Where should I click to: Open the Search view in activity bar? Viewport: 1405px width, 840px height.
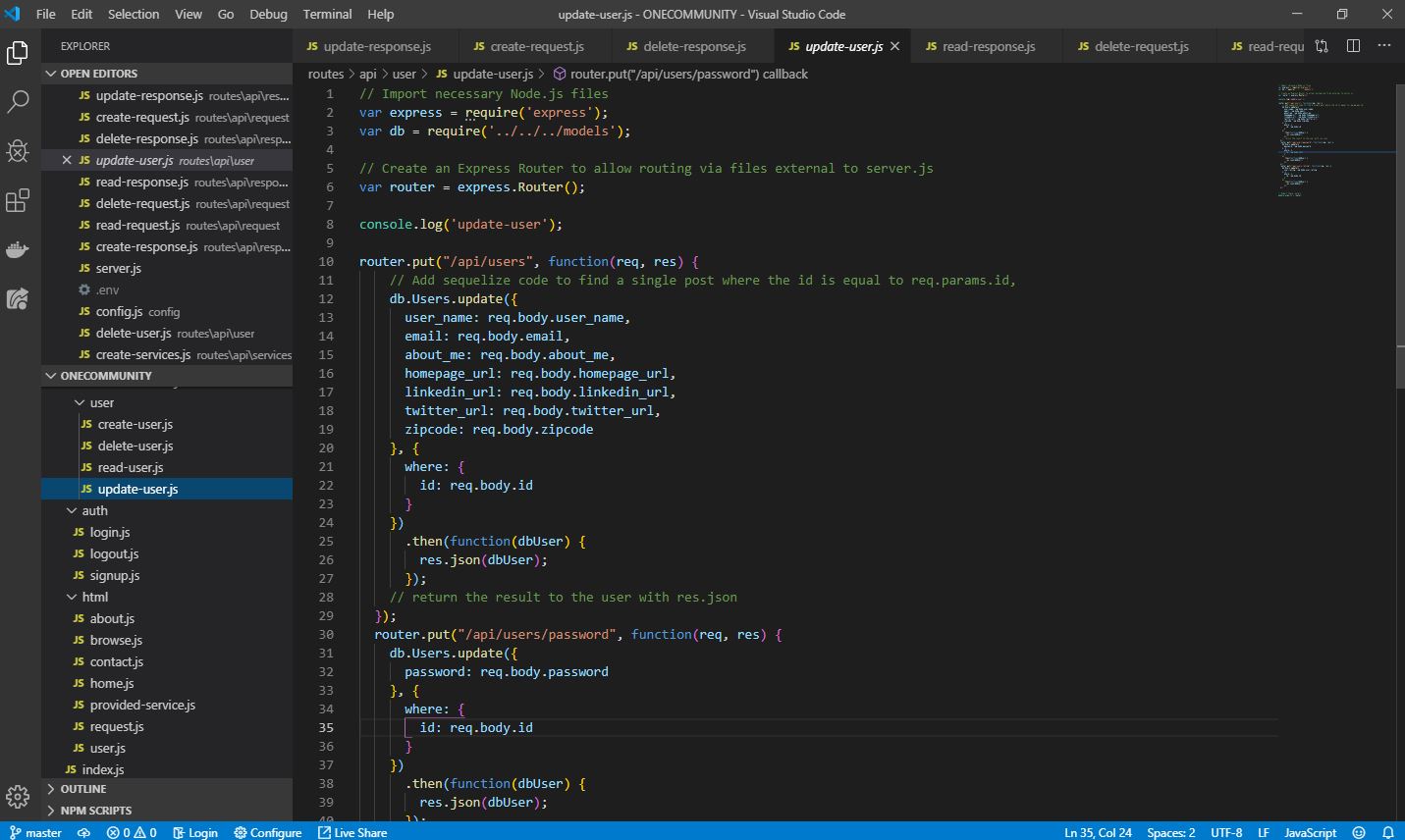[x=18, y=101]
